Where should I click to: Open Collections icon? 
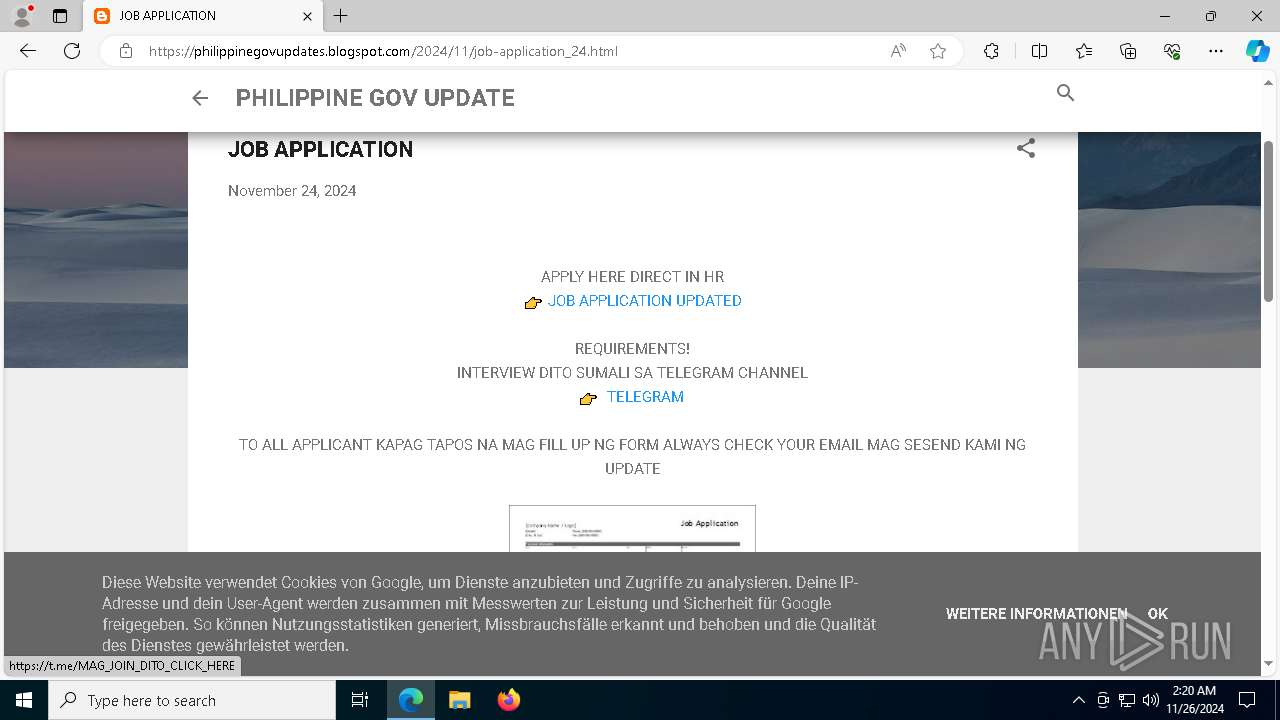pos(1128,51)
